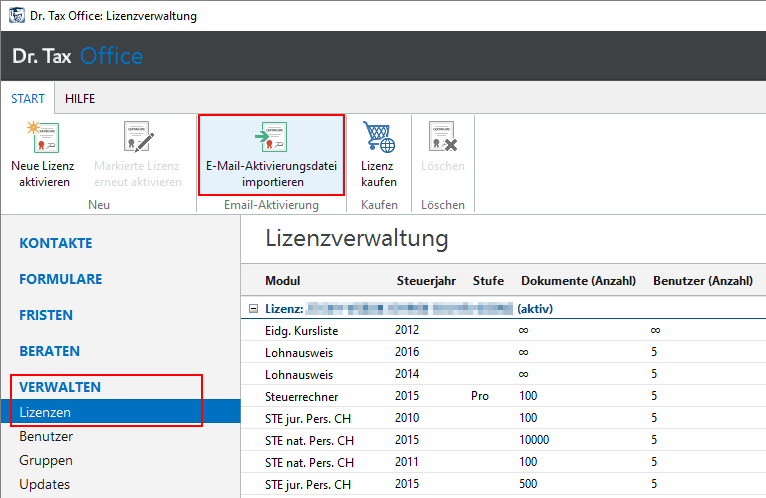Image resolution: width=766 pixels, height=498 pixels.
Task: Click the Dr. Tax Office title bar icon
Action: click(17, 15)
